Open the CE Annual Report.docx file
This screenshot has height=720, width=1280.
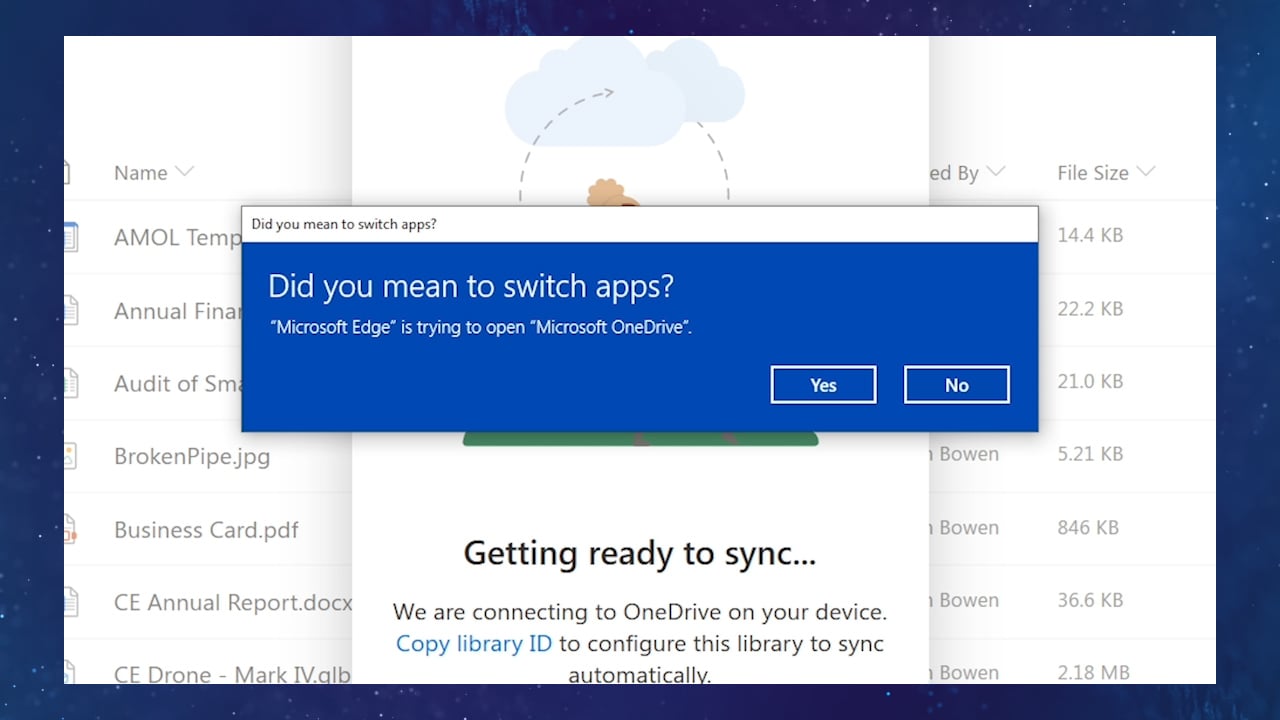click(x=233, y=603)
